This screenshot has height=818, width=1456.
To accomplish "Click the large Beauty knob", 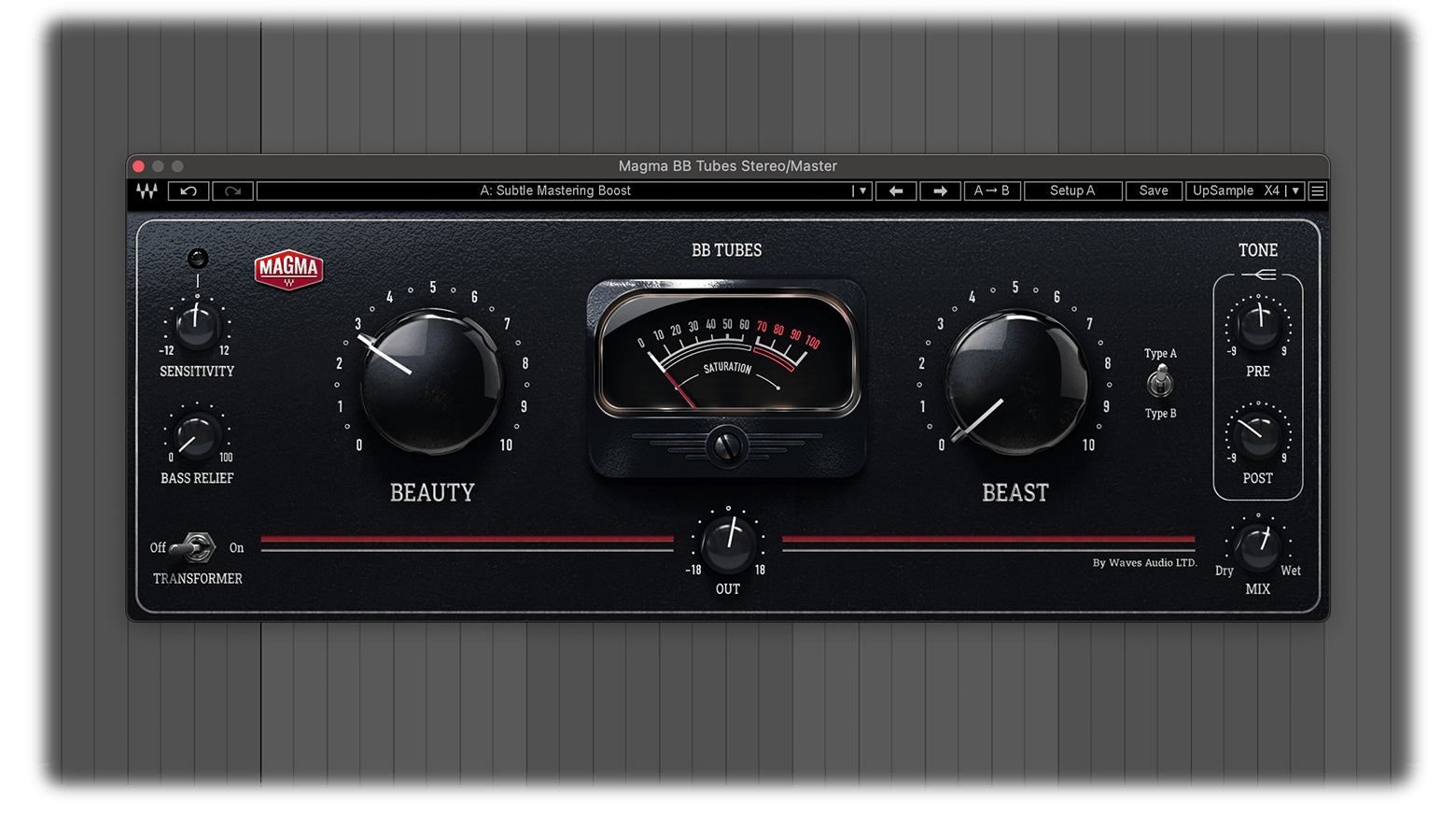I will (431, 381).
